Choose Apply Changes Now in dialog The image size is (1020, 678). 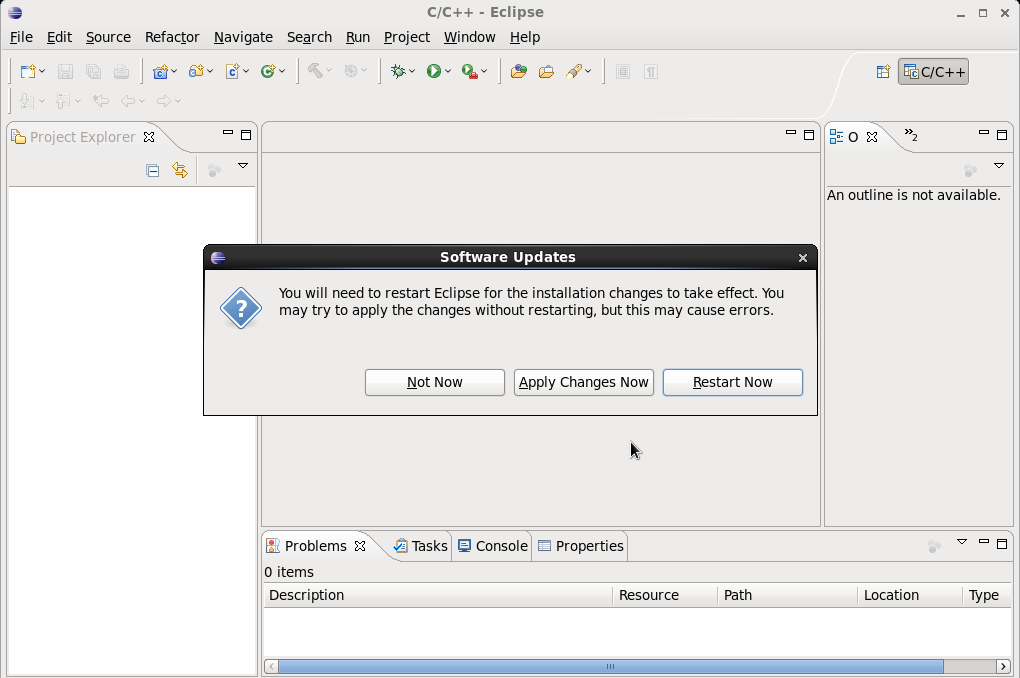583,382
